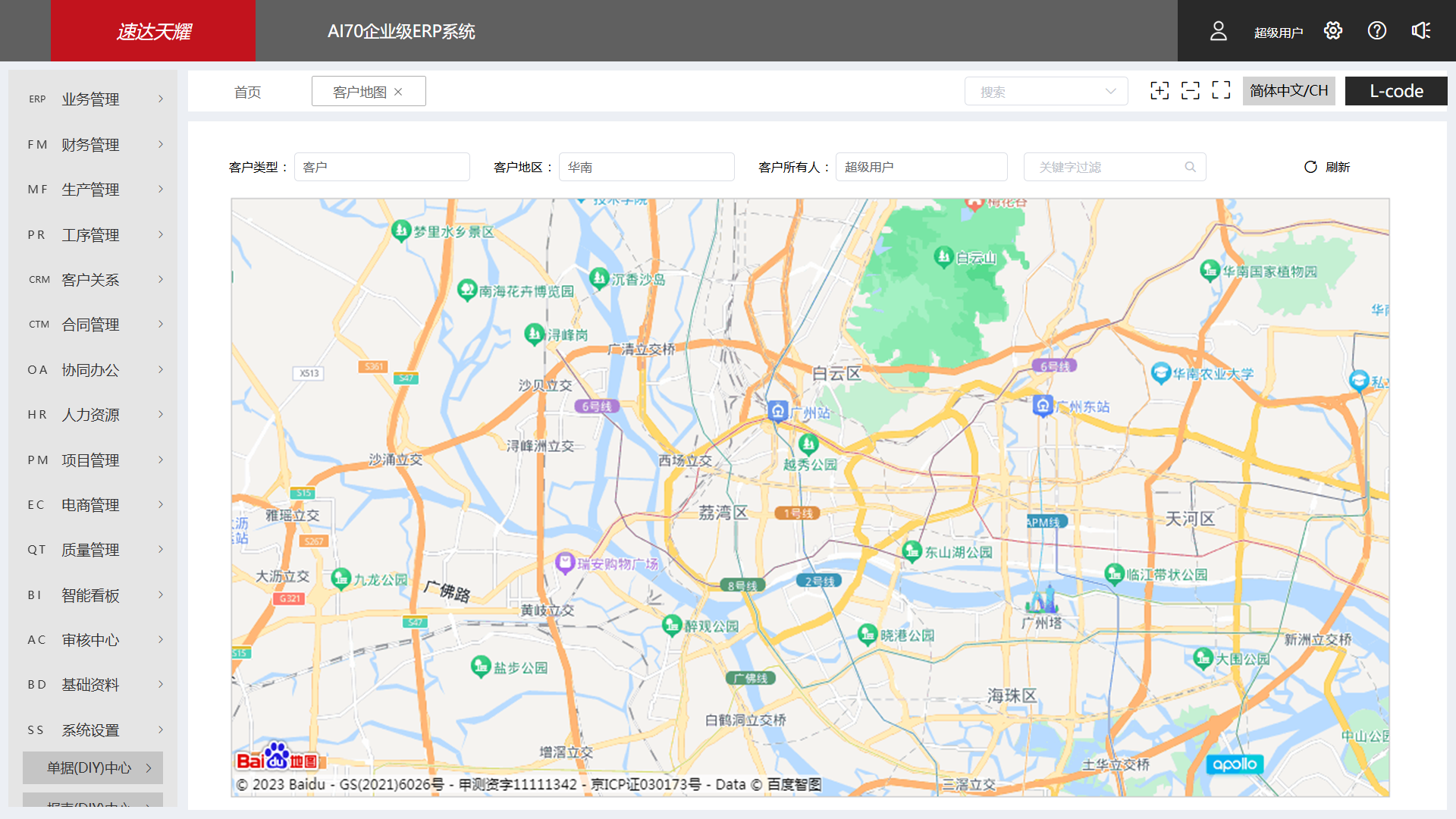1456x819 pixels.
Task: Click the zoom-in frame icon
Action: 1160,90
